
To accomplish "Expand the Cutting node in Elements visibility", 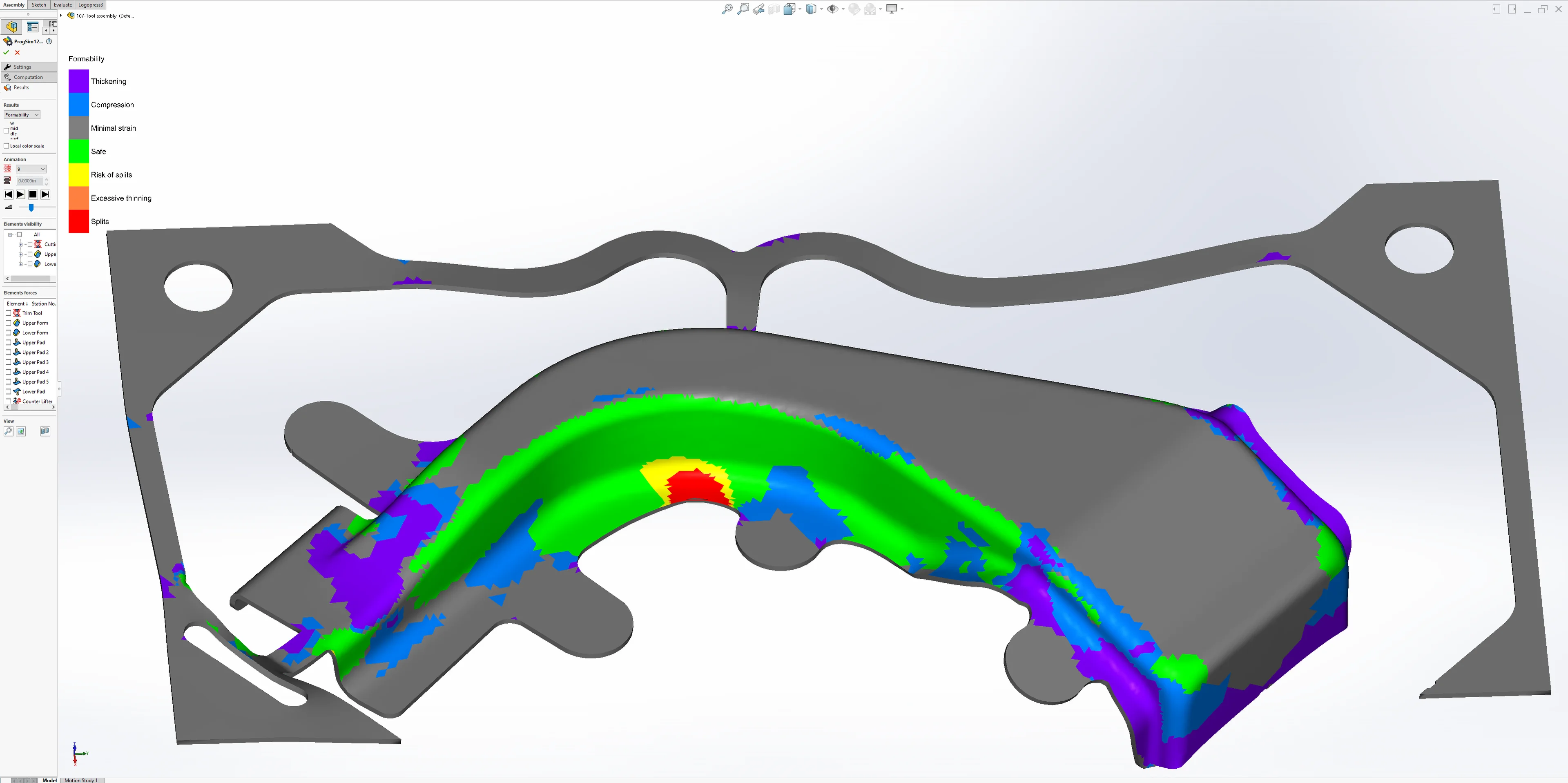I will [x=21, y=244].
